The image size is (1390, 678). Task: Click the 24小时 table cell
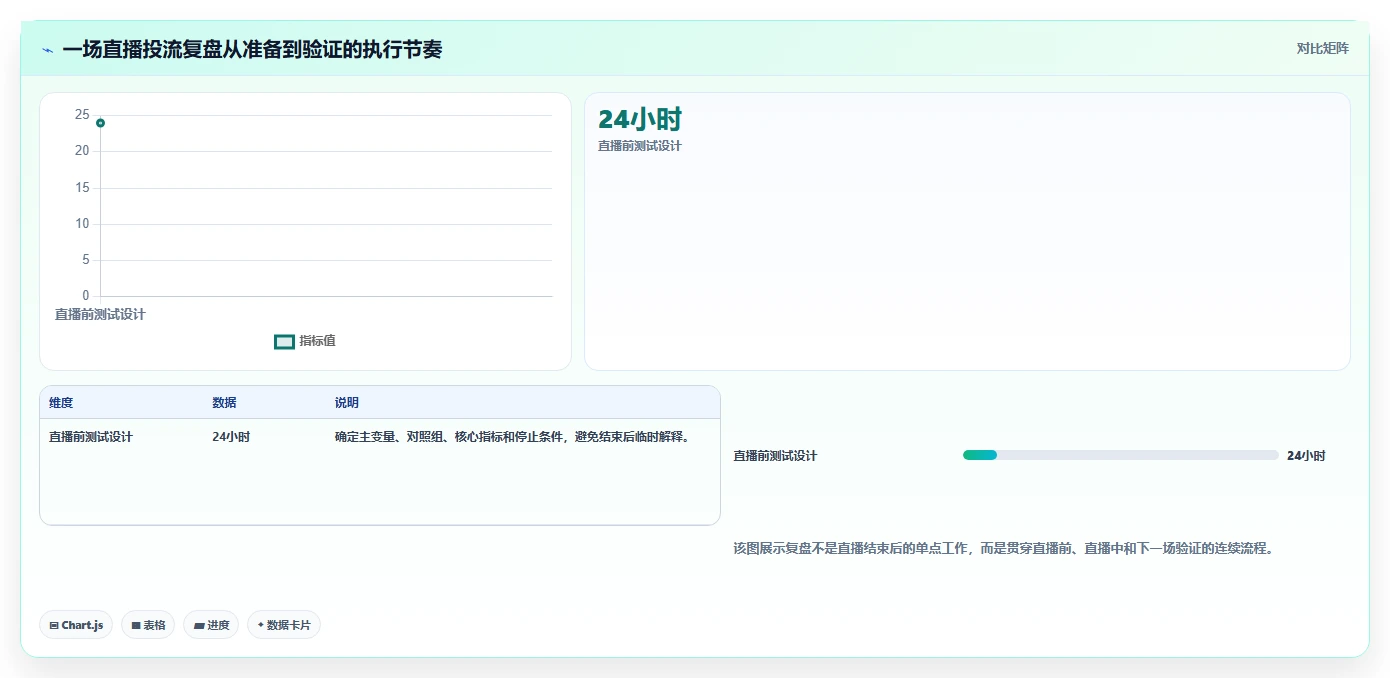pyautogui.click(x=231, y=437)
